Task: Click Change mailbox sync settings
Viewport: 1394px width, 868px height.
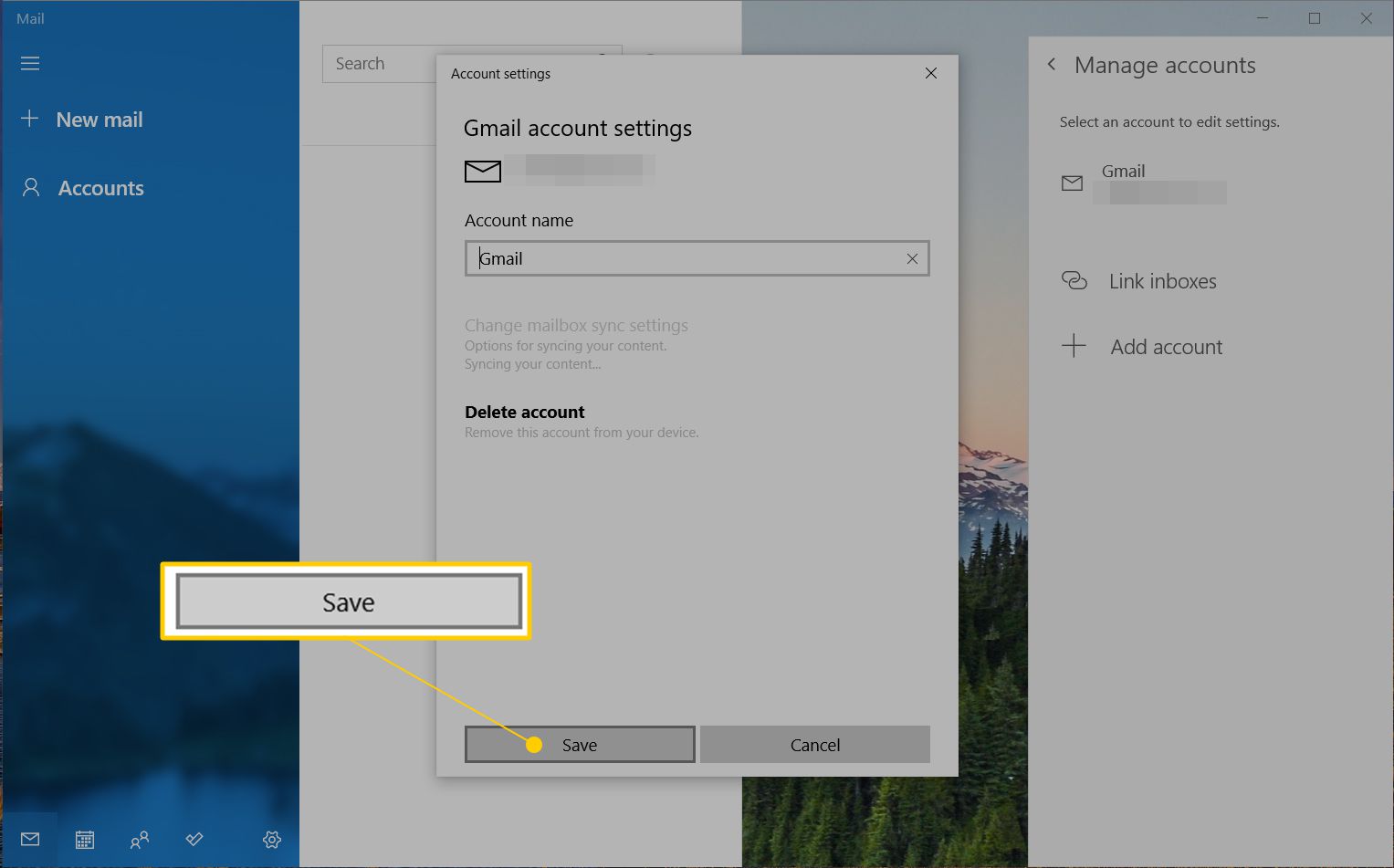Action: tap(576, 326)
